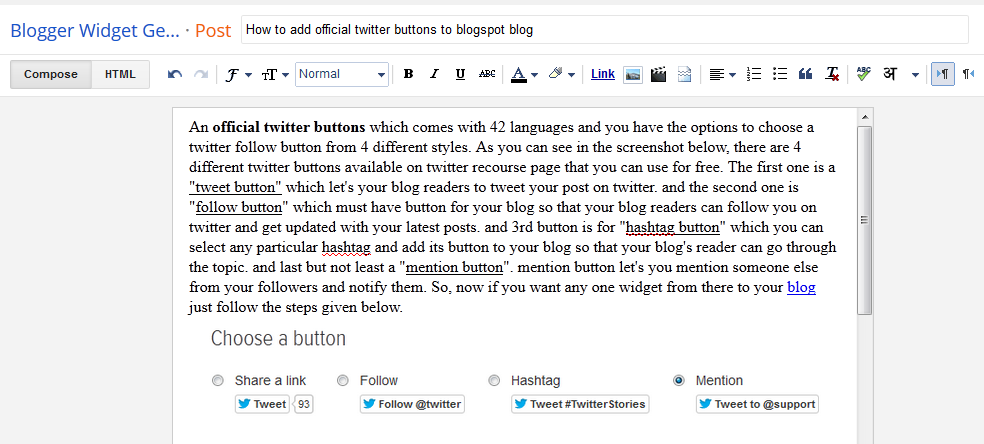Click the Remove formatting icon
This screenshot has width=984, height=444.
tap(832, 74)
